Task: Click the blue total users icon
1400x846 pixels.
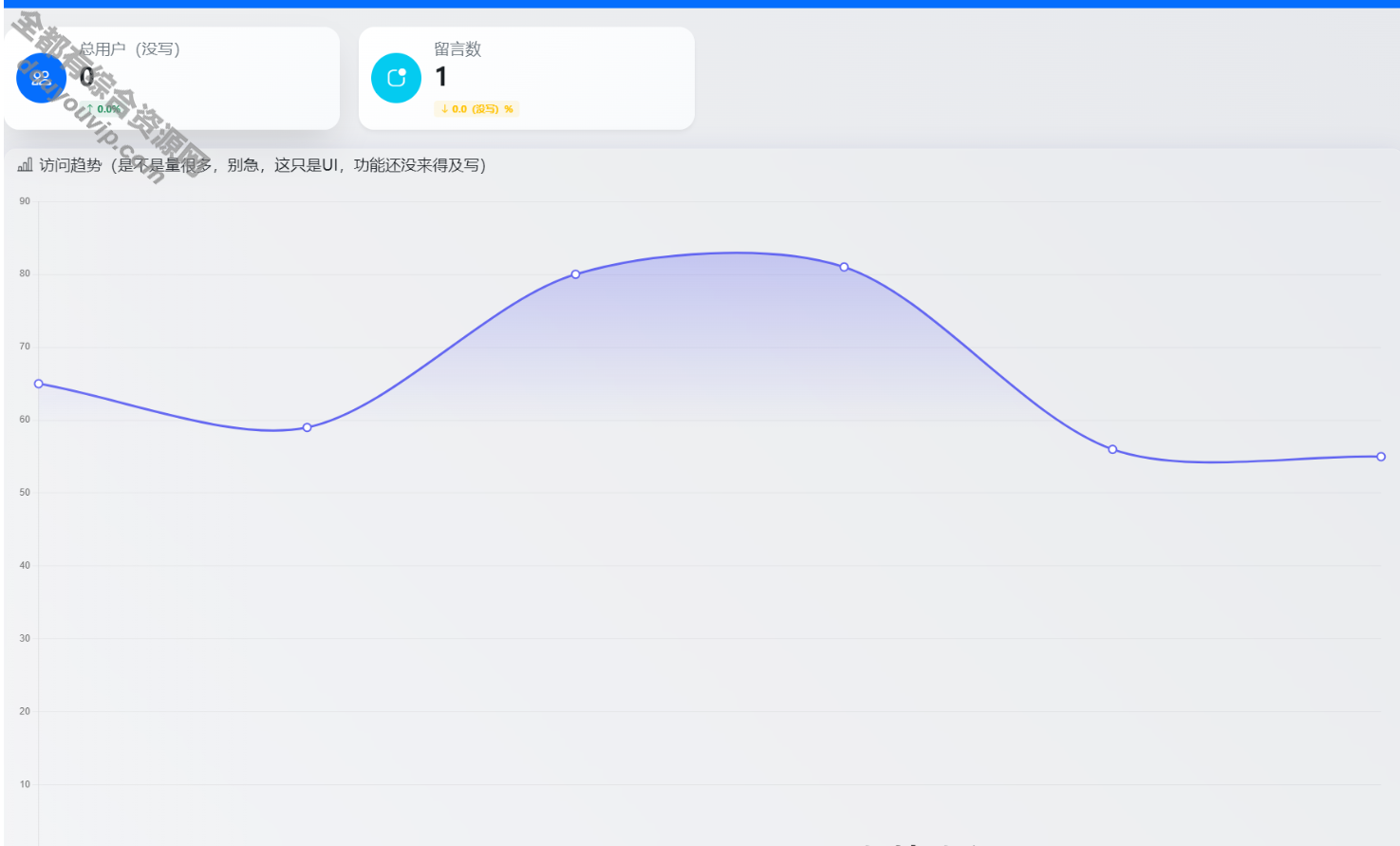Action: click(41, 78)
